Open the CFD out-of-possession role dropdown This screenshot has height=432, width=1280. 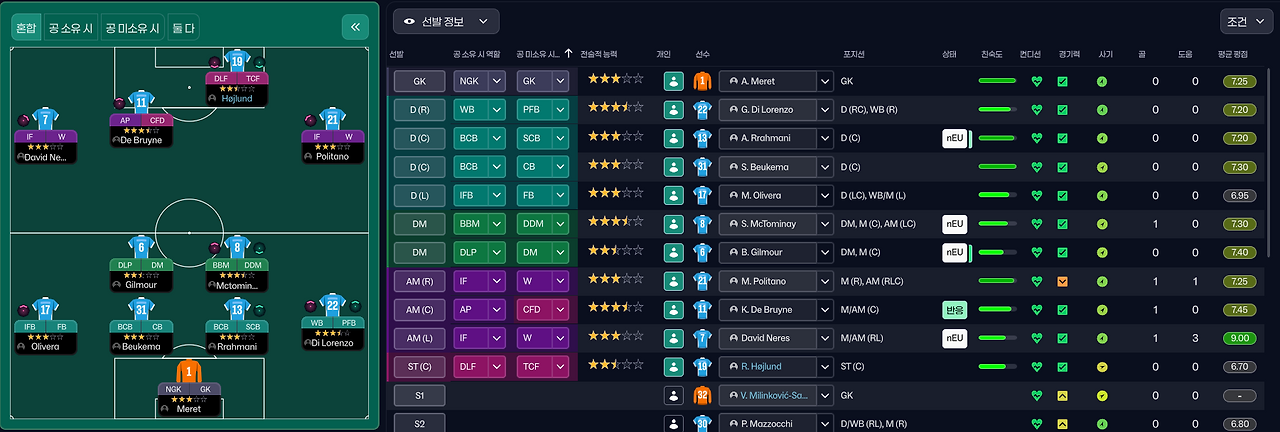pos(543,310)
